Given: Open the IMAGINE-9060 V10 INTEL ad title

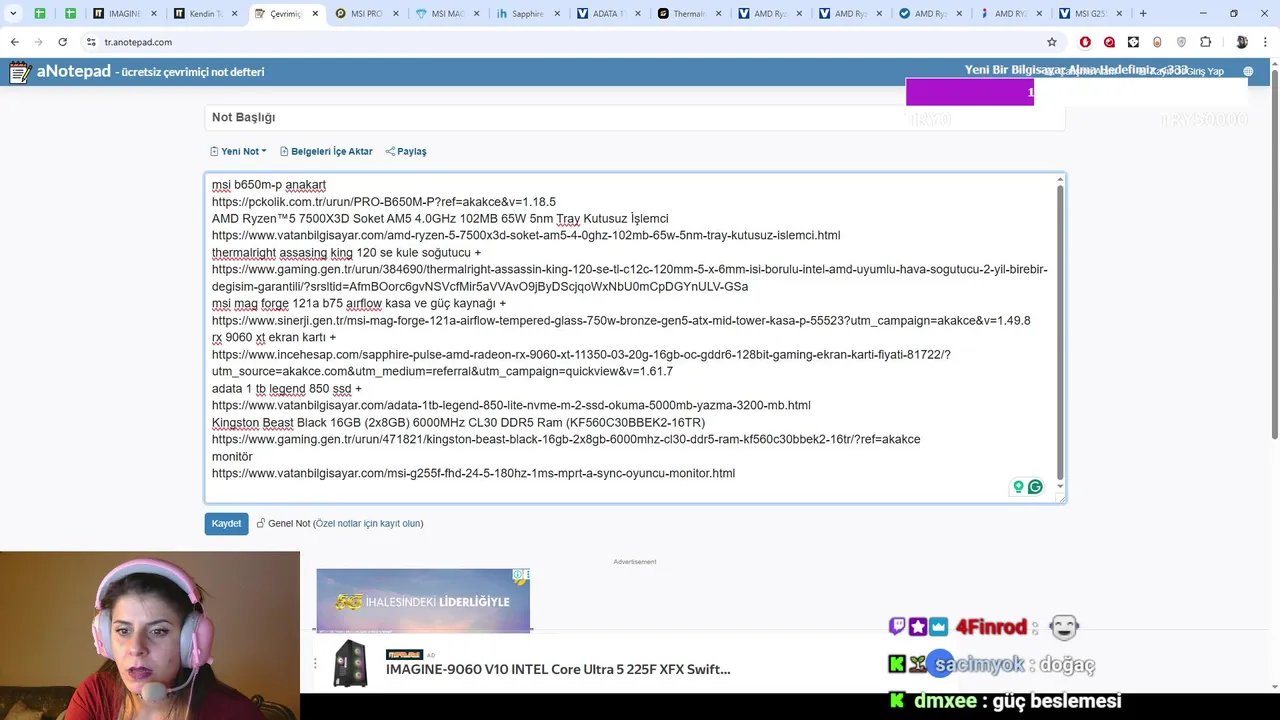Looking at the screenshot, I should (558, 670).
